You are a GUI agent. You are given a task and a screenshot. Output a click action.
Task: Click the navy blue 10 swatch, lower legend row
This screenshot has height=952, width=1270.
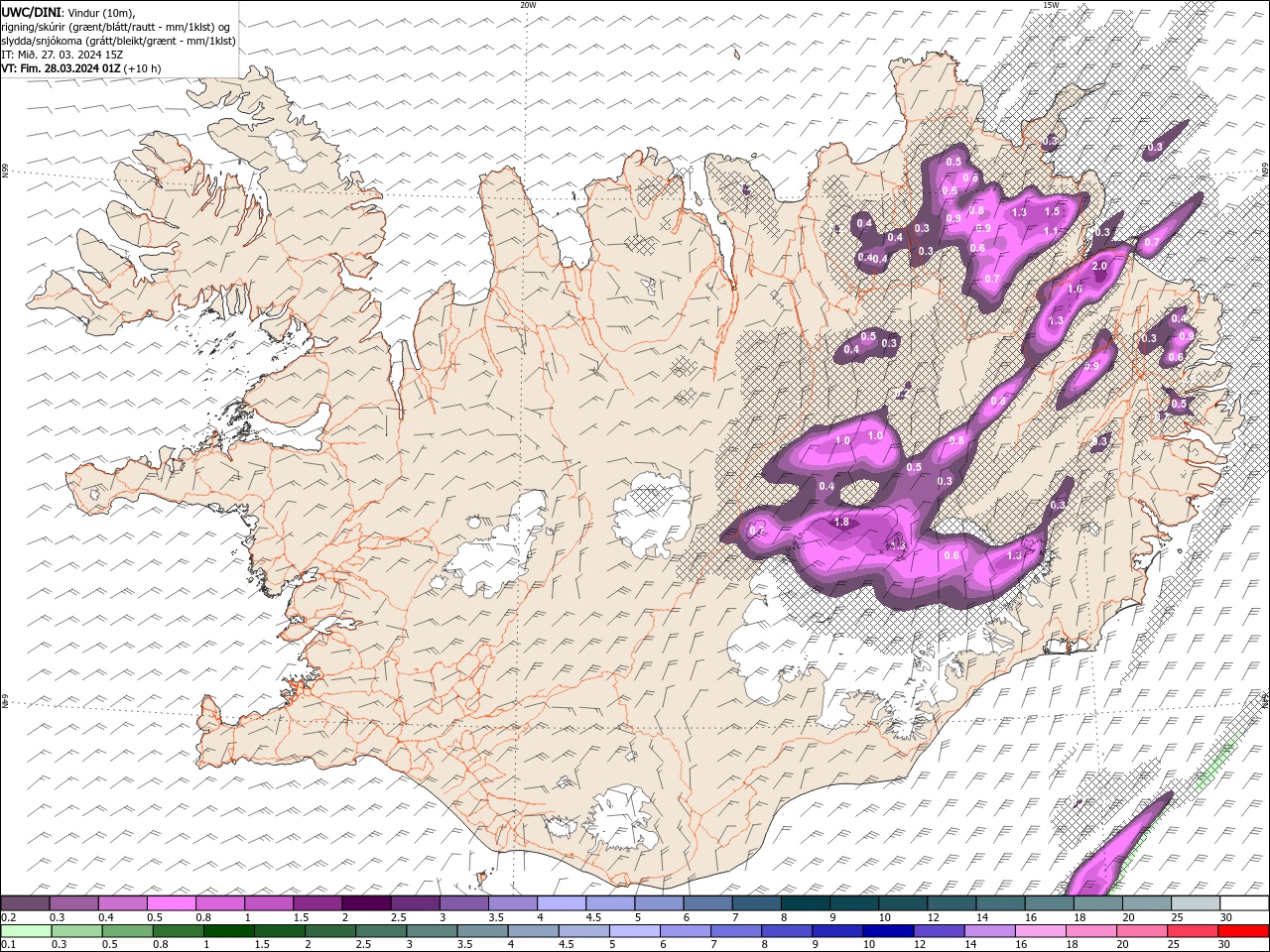[887, 931]
